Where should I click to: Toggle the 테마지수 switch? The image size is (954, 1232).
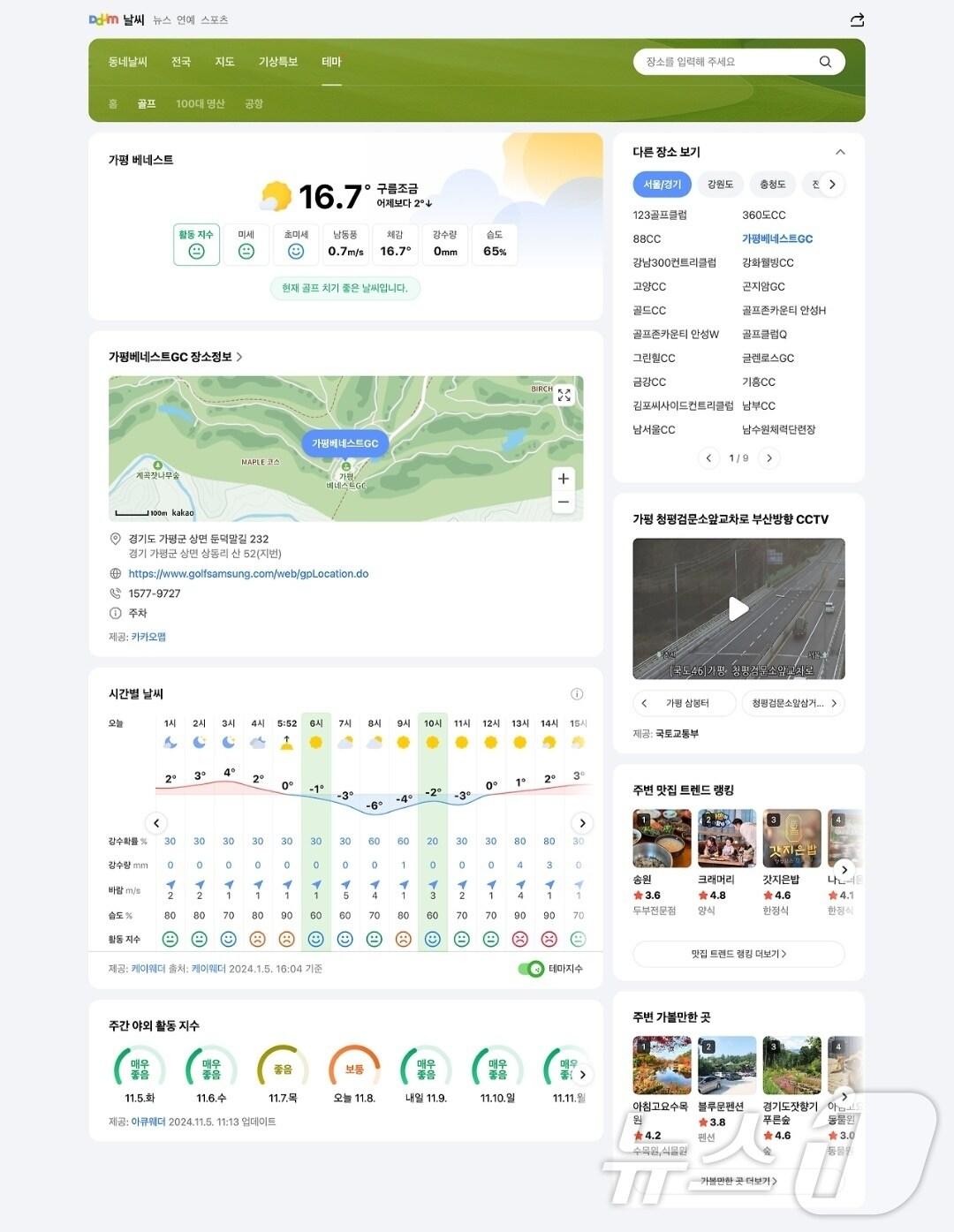pyautogui.click(x=531, y=969)
